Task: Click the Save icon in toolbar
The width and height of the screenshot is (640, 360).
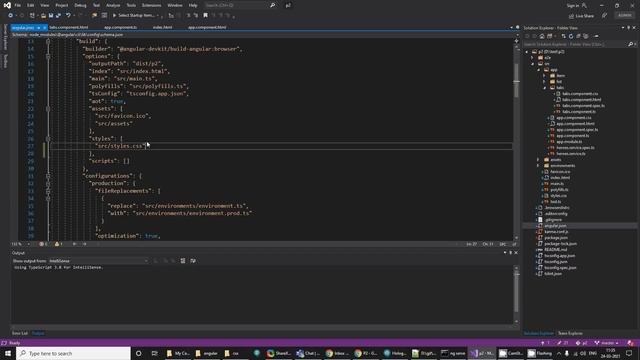Action: pyautogui.click(x=51, y=16)
